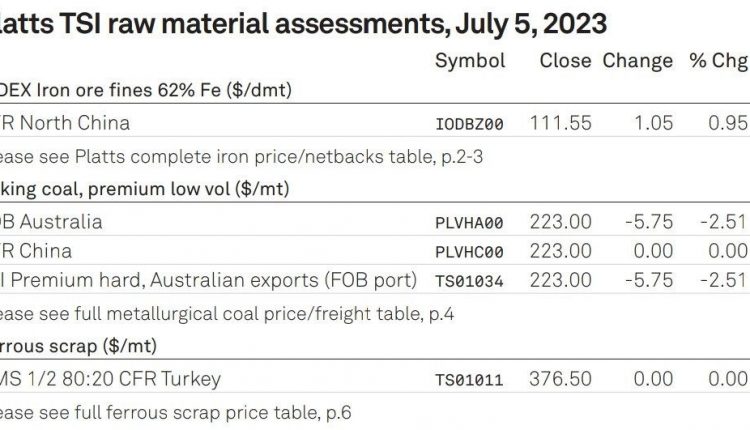This screenshot has width=750, height=430.
Task: Click the Symbol column header
Action: [x=470, y=61]
